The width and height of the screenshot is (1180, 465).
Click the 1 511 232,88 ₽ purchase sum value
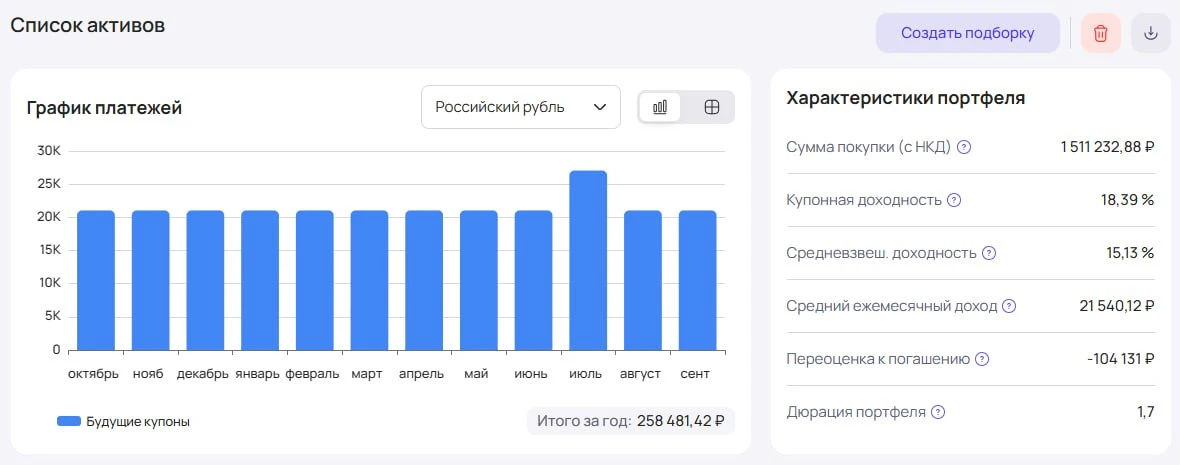(x=1107, y=147)
